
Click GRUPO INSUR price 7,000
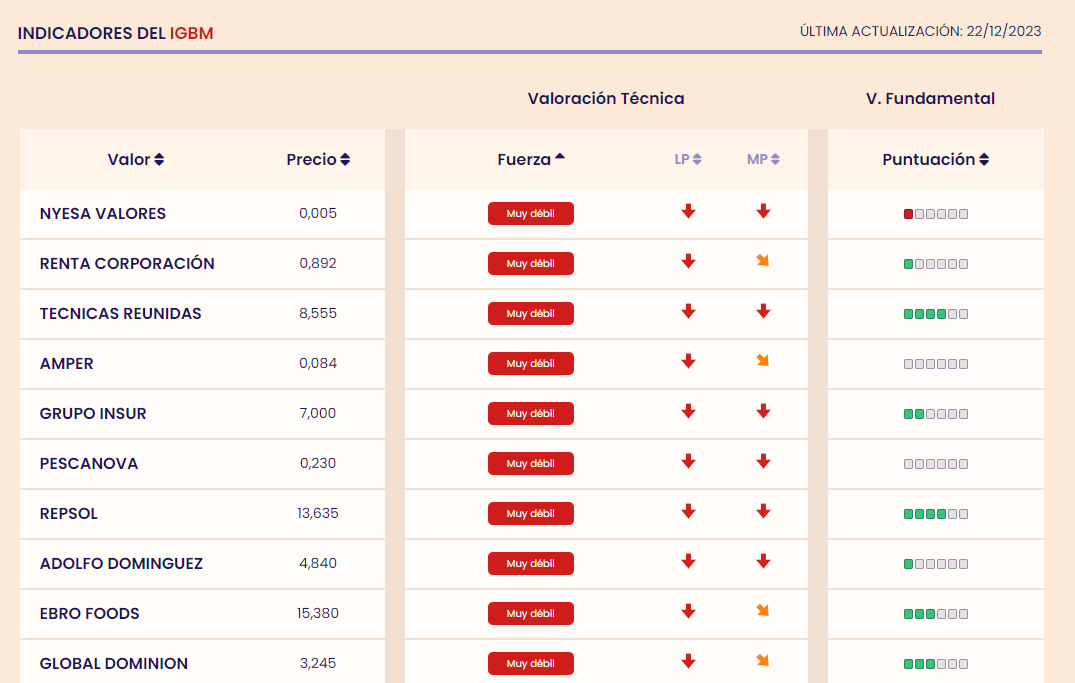click(318, 413)
